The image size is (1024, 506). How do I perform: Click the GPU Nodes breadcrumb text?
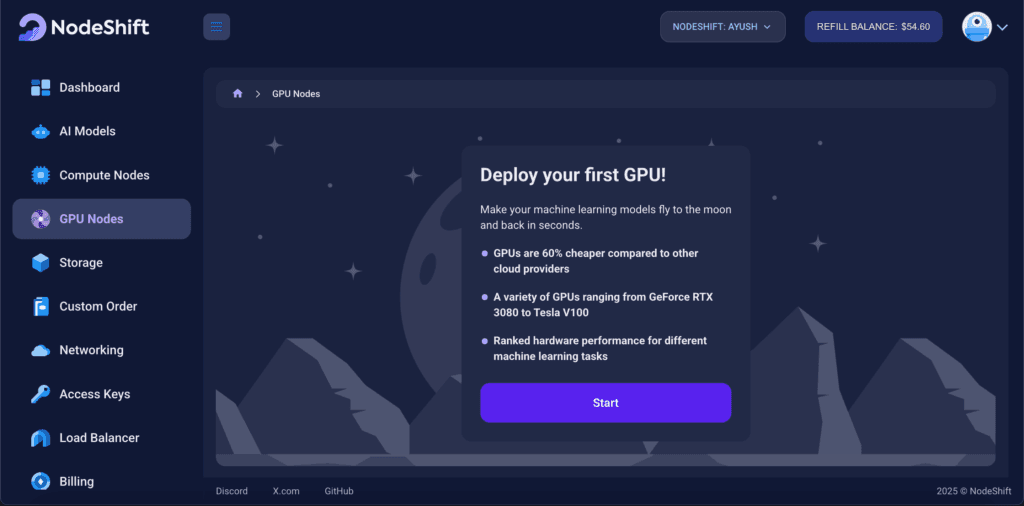coord(296,94)
